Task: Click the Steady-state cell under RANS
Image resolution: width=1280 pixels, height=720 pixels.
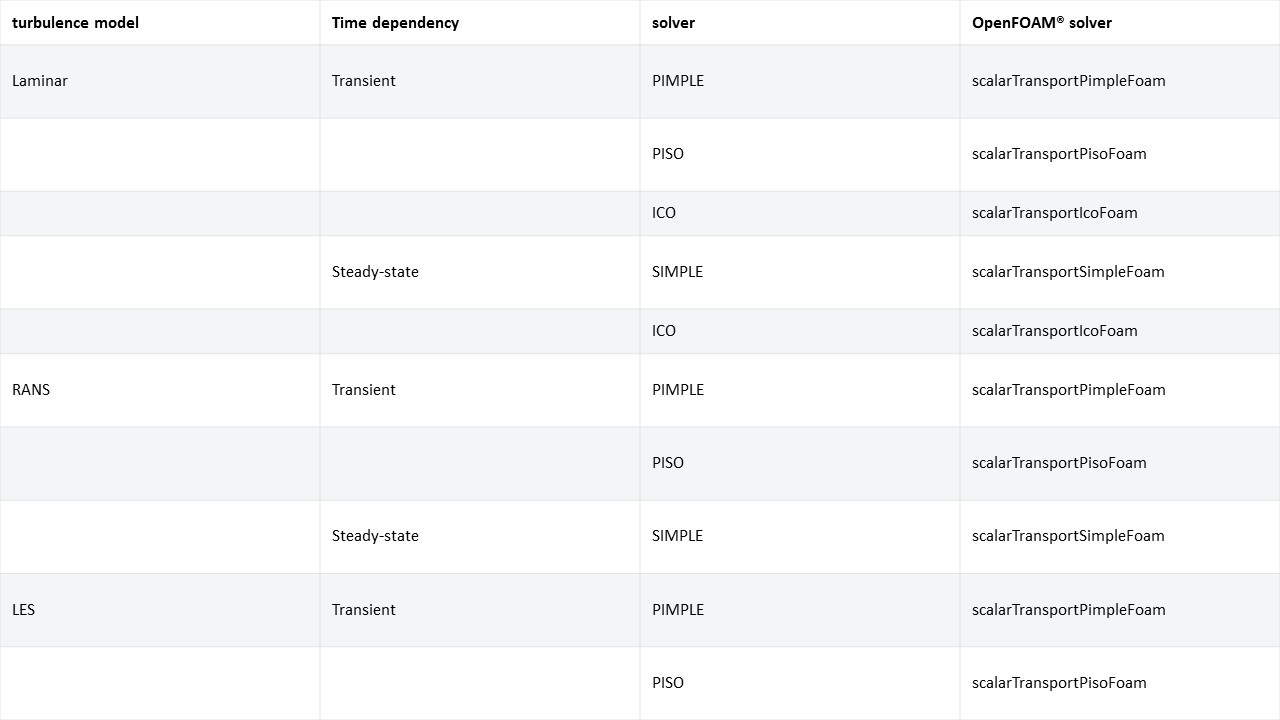Action: (x=375, y=536)
